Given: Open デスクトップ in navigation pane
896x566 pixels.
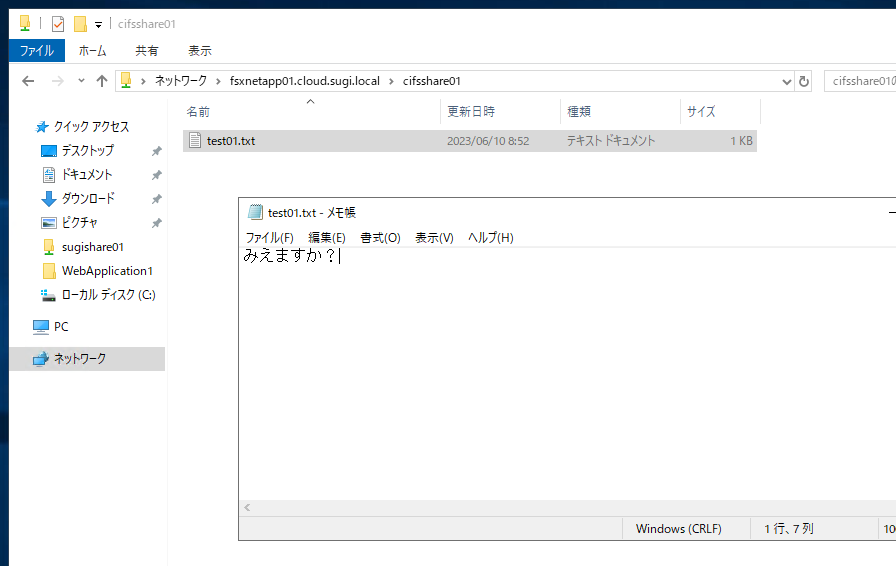Looking at the screenshot, I should 87,150.
